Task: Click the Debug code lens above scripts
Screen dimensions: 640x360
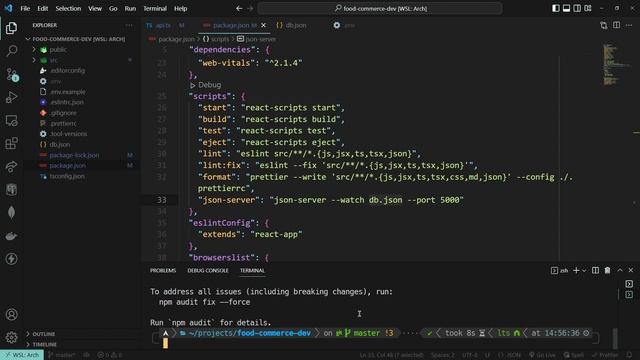Action: coord(209,85)
